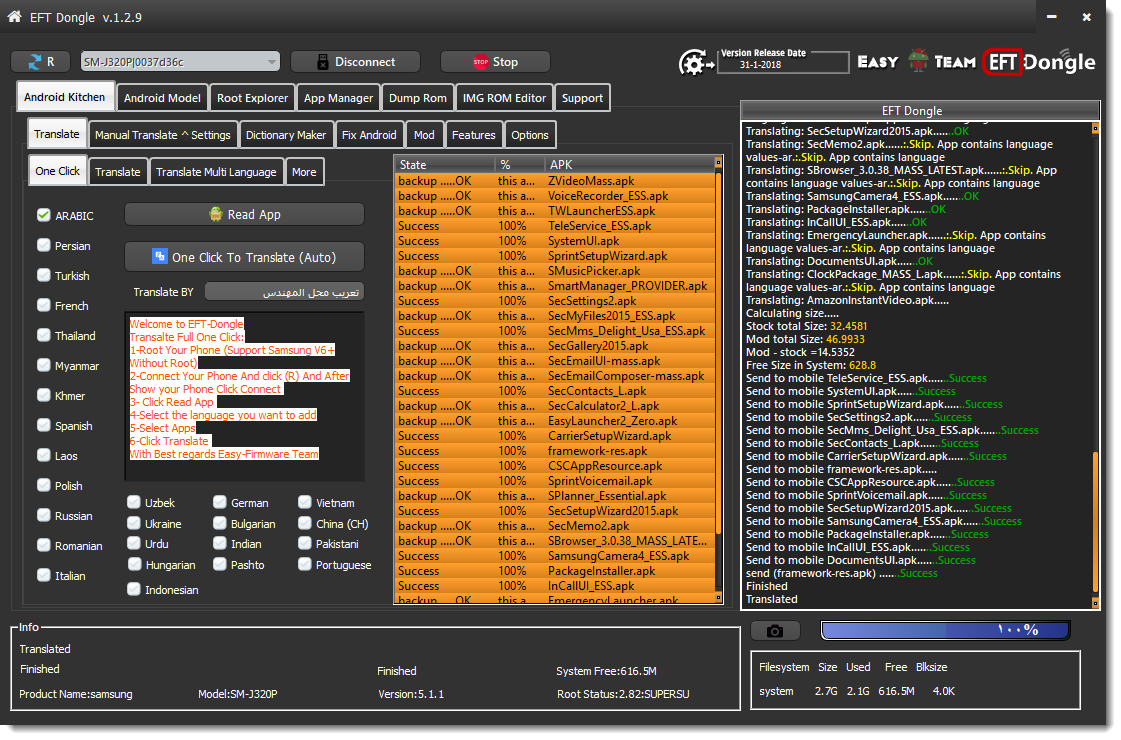Open the Translate Multi Language sub-tab
The height and width of the screenshot is (740, 1121).
click(x=216, y=172)
